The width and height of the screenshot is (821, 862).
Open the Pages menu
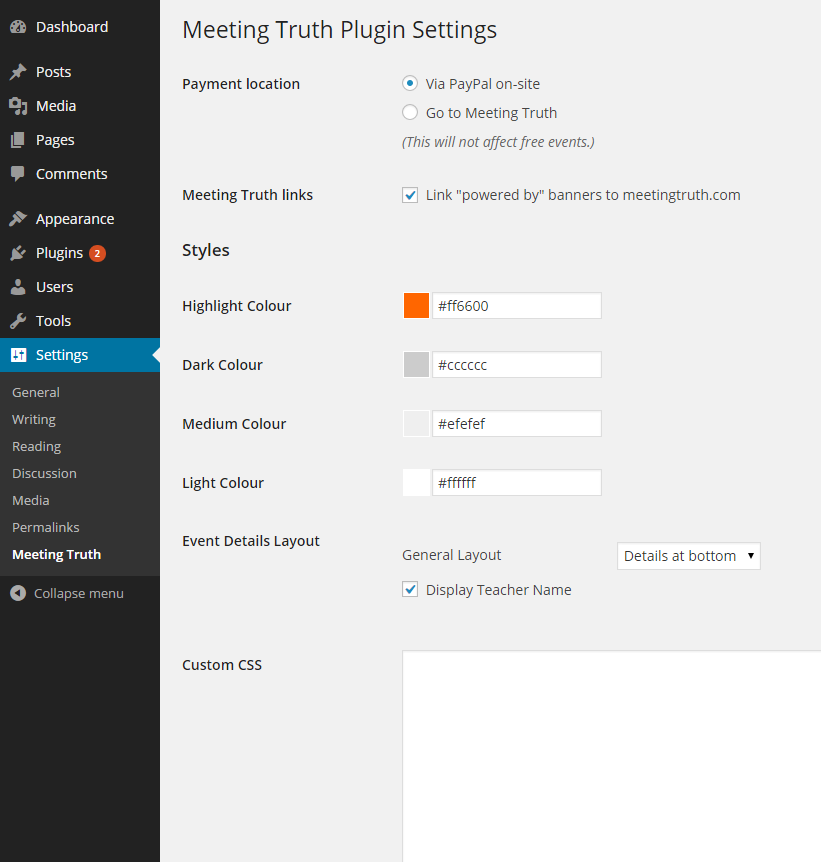pos(80,140)
